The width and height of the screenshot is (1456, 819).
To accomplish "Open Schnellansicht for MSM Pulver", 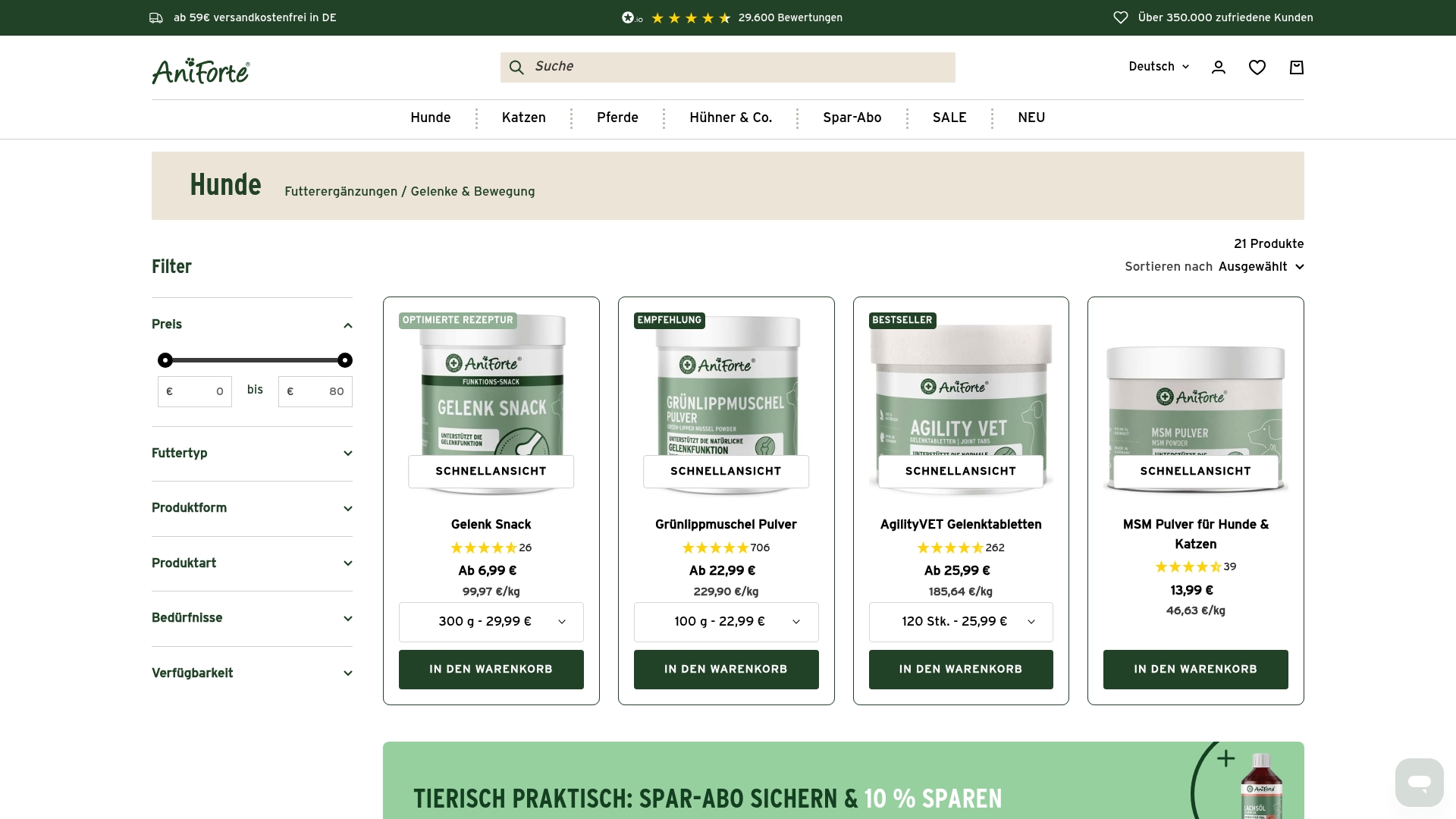I will (1194, 471).
